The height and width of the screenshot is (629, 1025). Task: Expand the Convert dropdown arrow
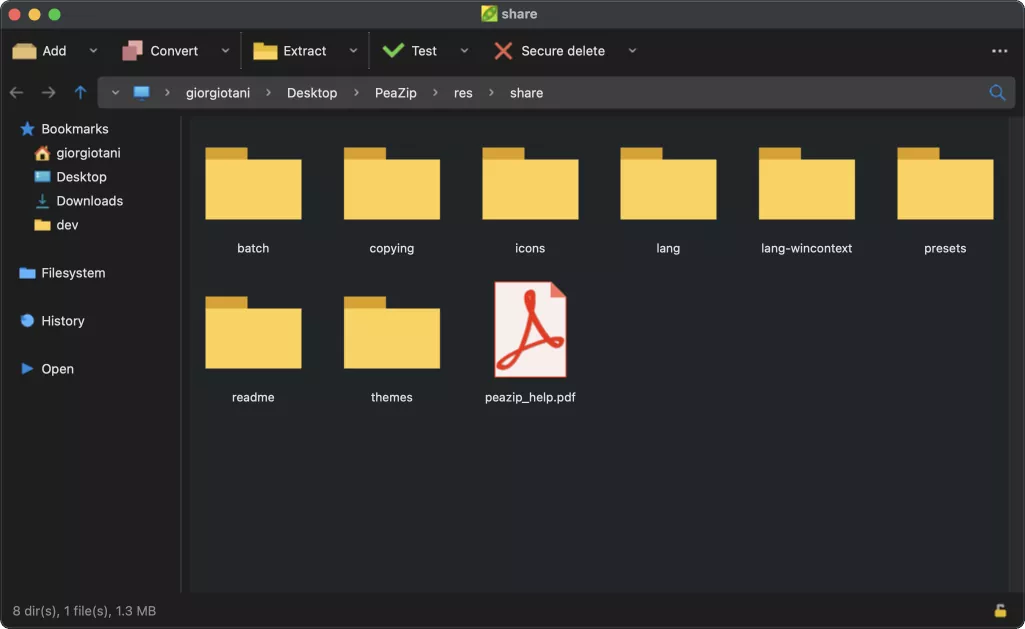coord(225,51)
